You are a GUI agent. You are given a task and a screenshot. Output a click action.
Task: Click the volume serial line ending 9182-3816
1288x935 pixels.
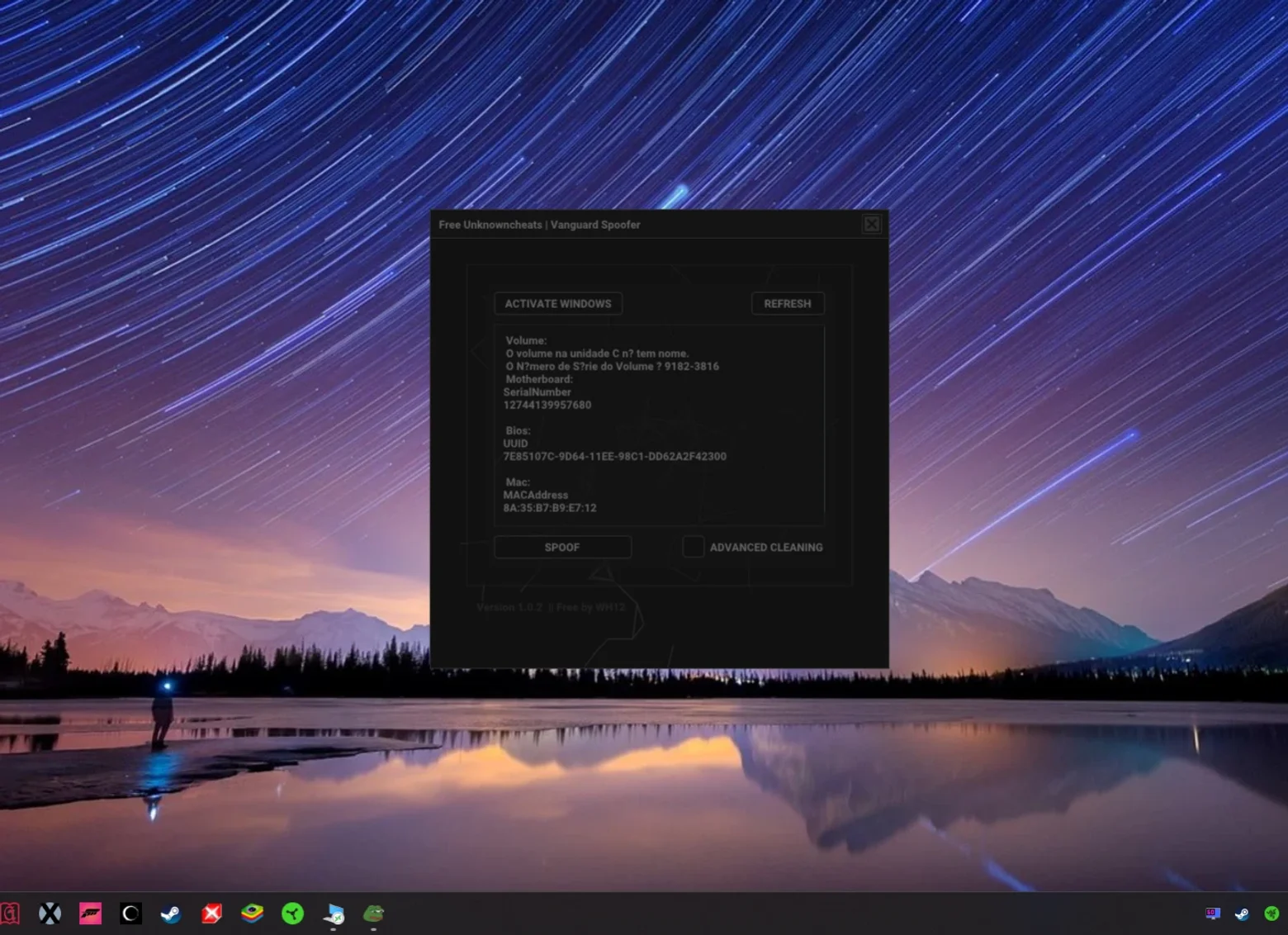click(613, 366)
